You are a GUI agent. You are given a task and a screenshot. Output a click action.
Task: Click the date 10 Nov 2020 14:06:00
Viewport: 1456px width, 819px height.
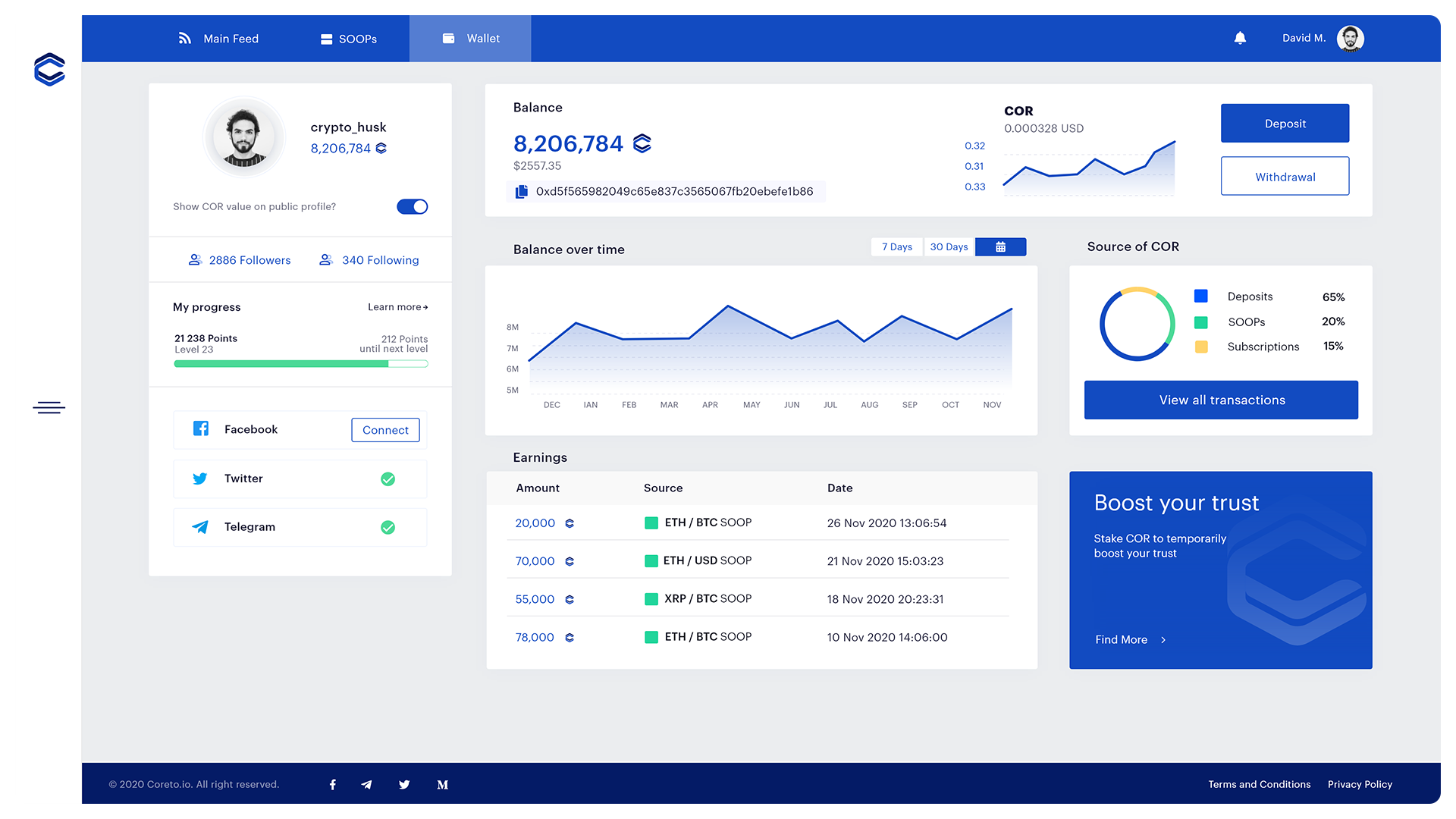(x=887, y=637)
